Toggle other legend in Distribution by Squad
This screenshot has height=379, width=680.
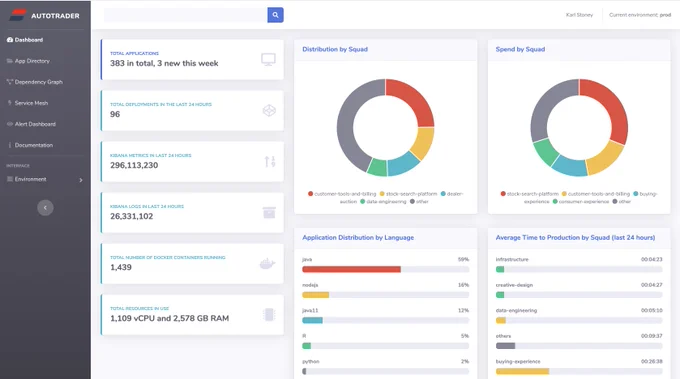[419, 202]
